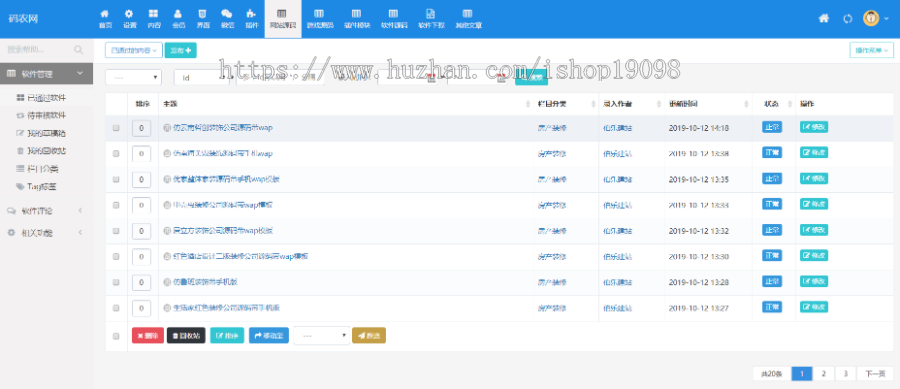Click the blue 正常 status badge in first row
900x389 pixels.
click(x=771, y=127)
